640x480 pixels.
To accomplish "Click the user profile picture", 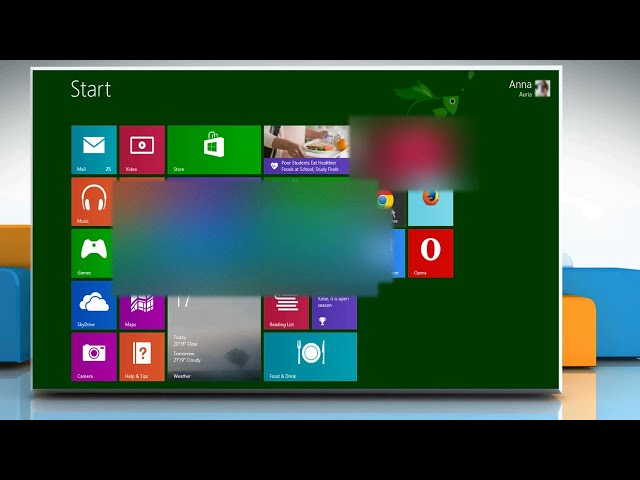I will (542, 88).
